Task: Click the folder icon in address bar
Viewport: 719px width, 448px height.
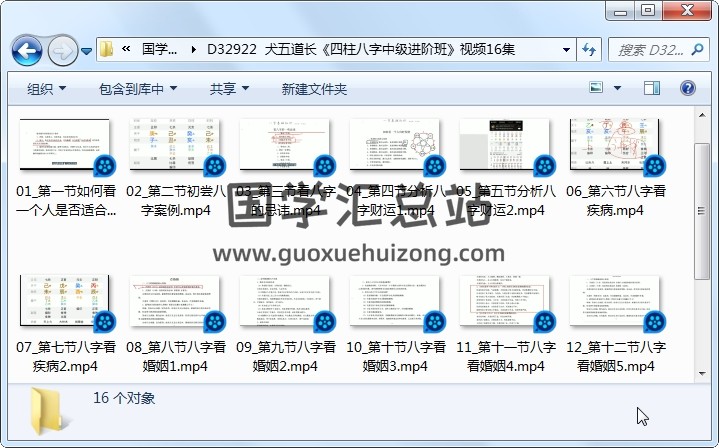Action: coord(106,49)
